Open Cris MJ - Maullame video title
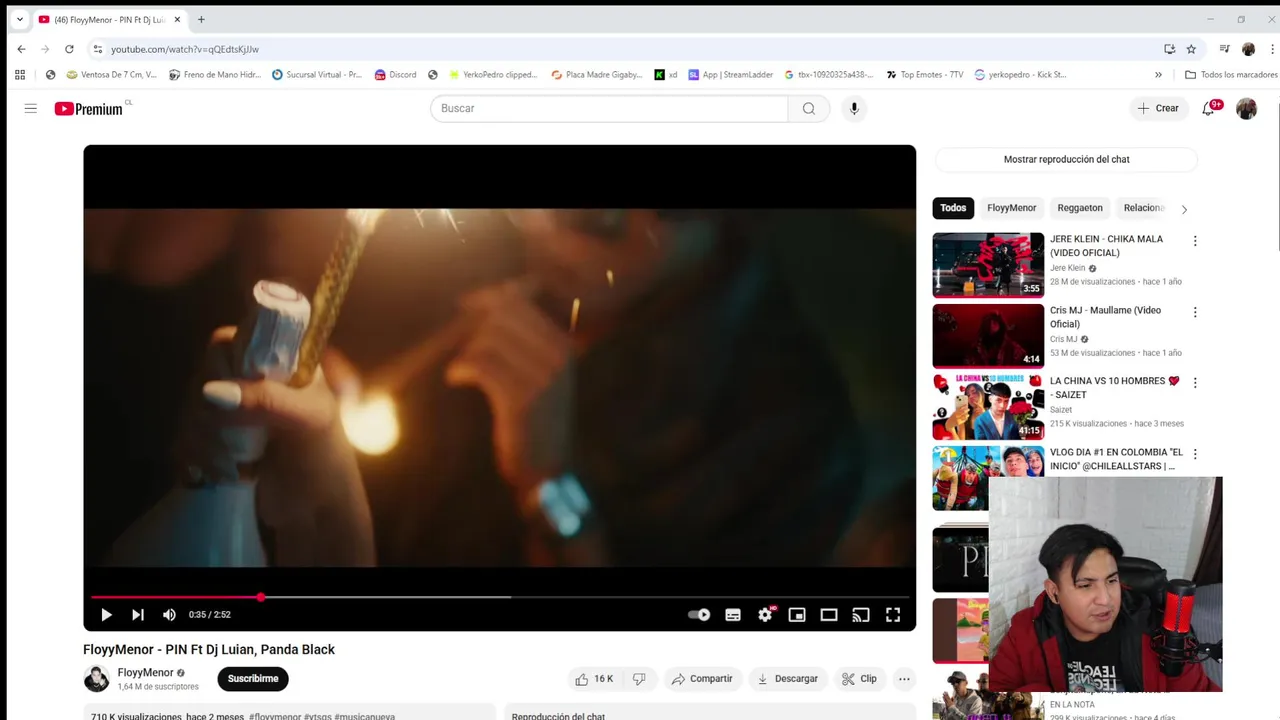Image resolution: width=1280 pixels, height=720 pixels. point(1105,317)
